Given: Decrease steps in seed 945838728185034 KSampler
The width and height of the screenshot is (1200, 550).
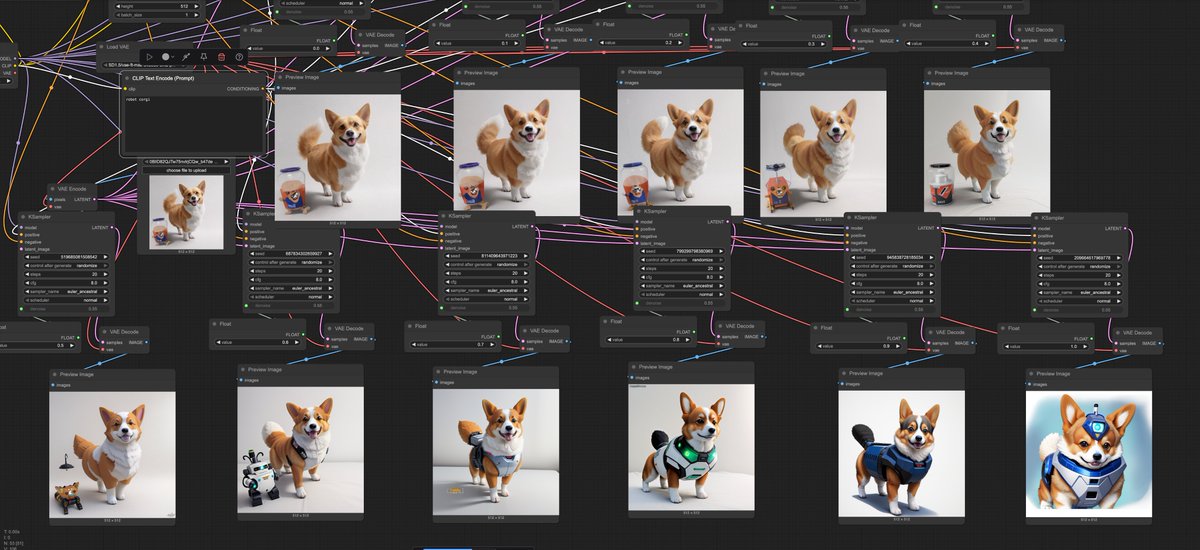Looking at the screenshot, I should 851,275.
